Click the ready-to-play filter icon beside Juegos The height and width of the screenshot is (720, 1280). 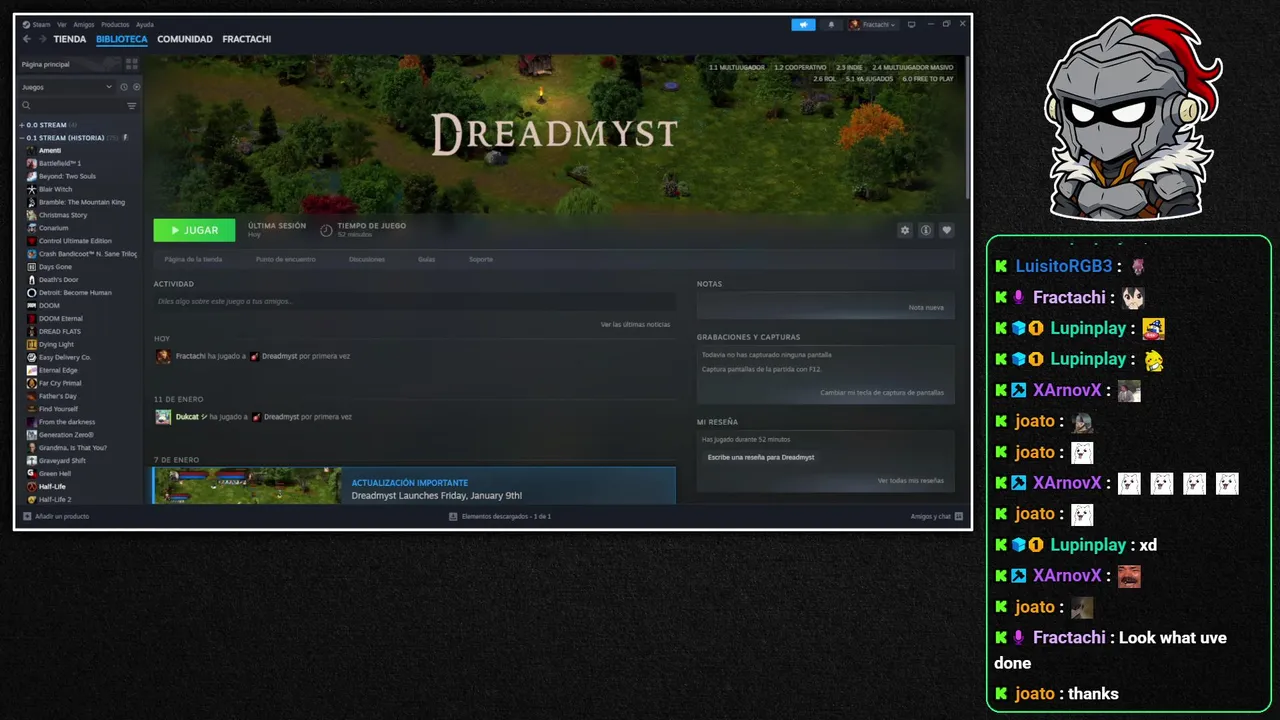[x=137, y=87]
